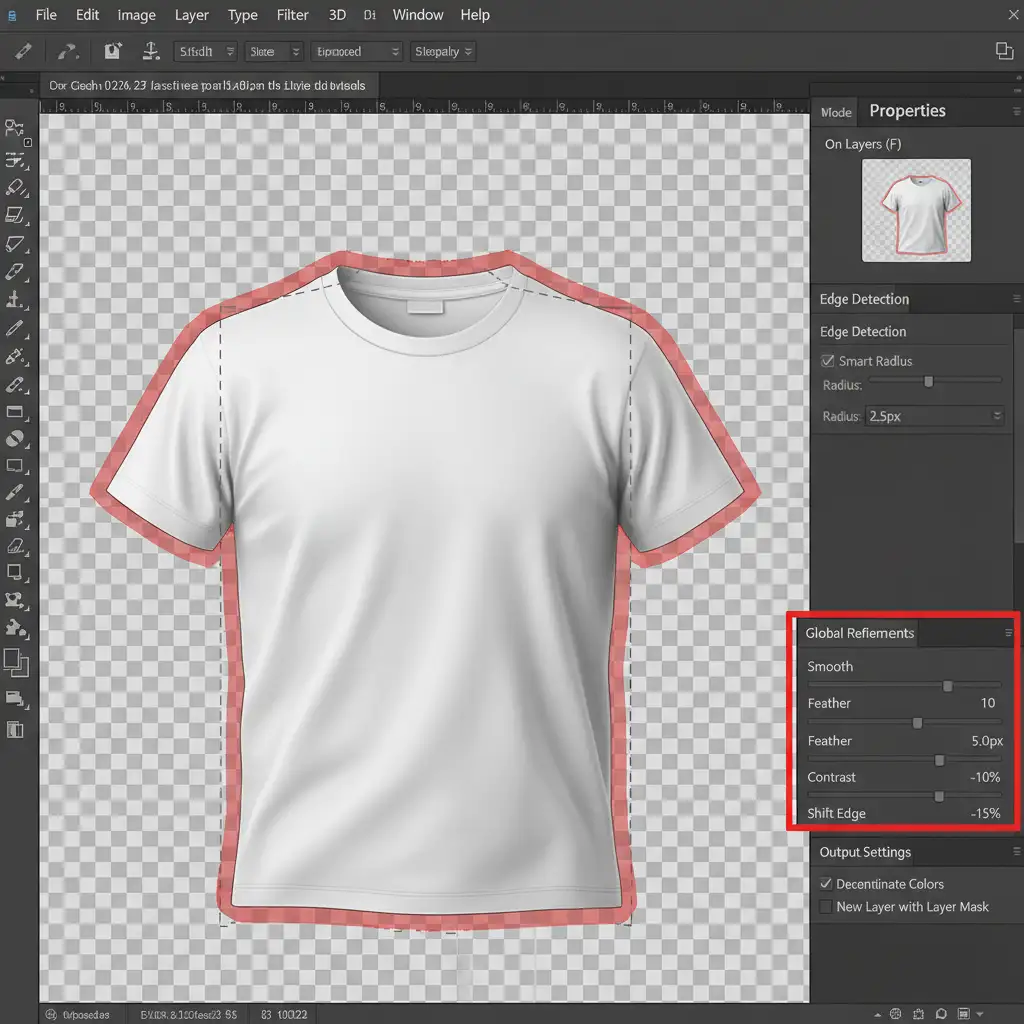Click the stamp-shaped icon in options bar

click(x=150, y=51)
